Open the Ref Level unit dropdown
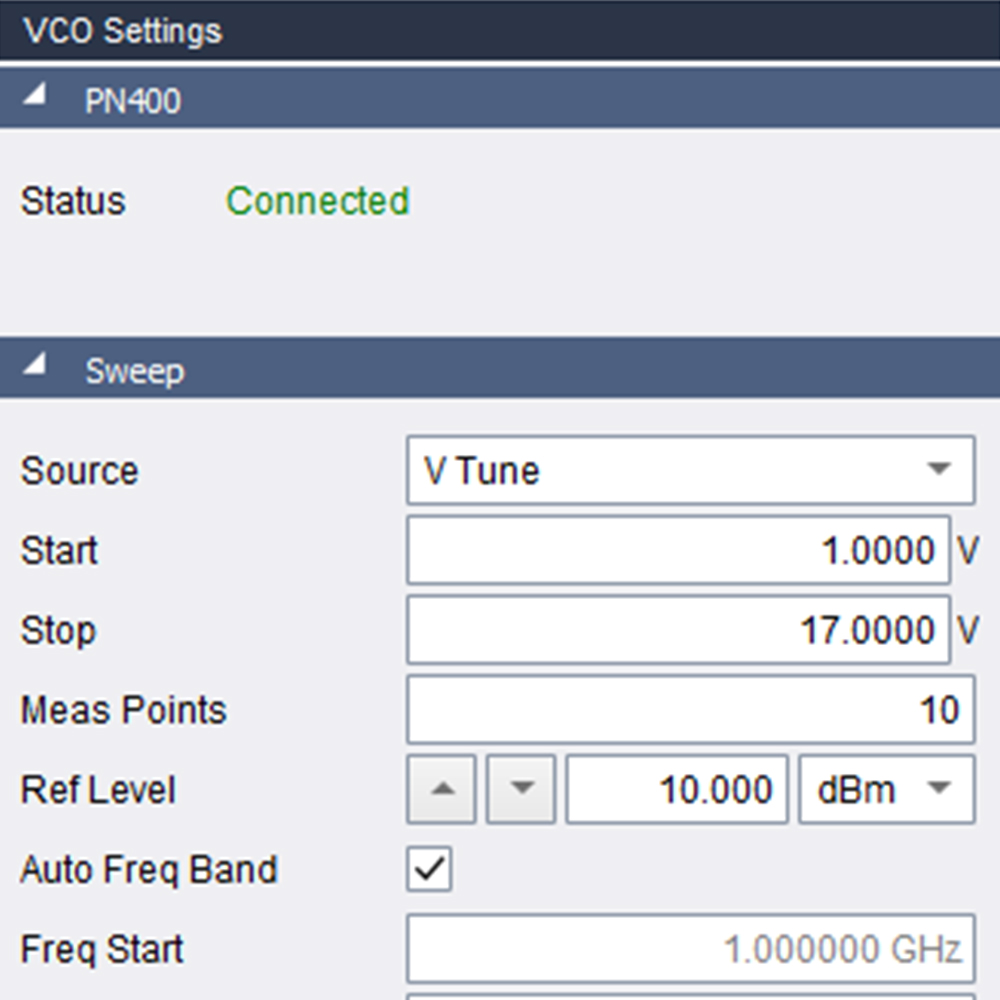The image size is (1000, 1000). 885,789
